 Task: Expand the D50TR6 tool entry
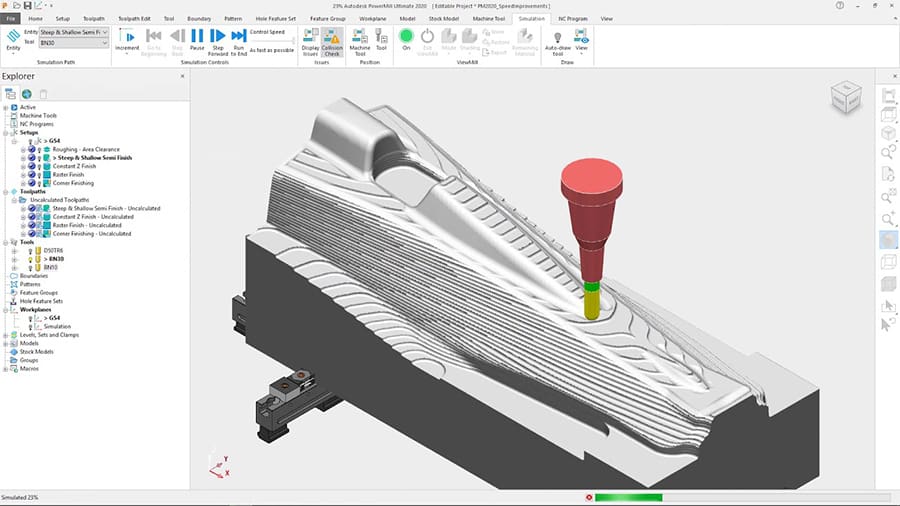(x=14, y=251)
